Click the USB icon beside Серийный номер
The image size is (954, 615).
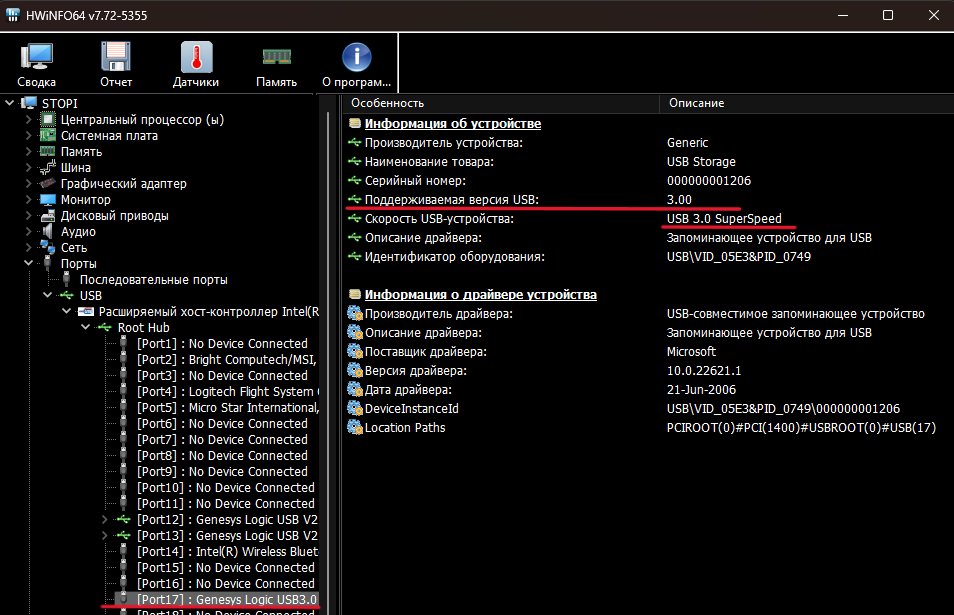(355, 181)
